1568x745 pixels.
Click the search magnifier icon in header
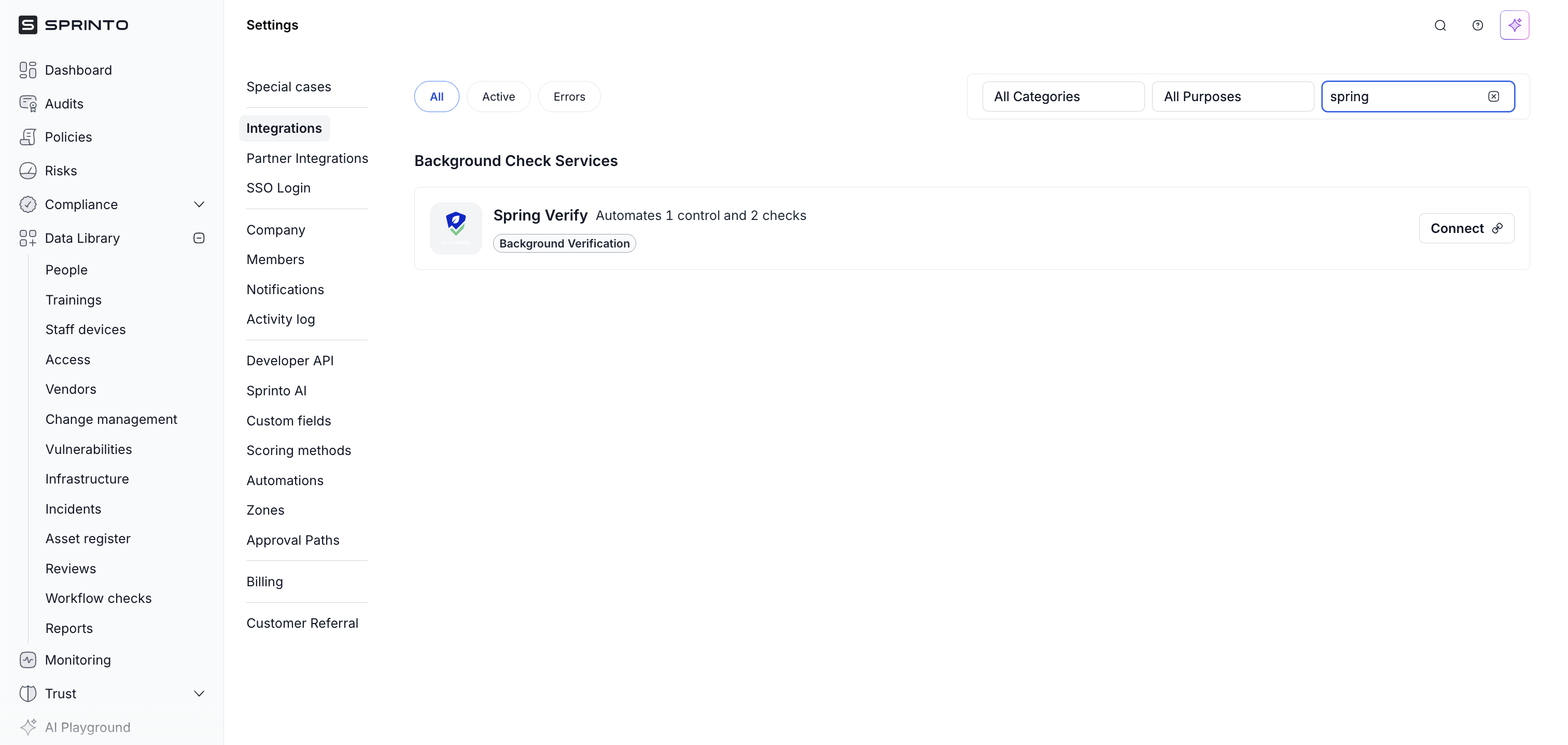(1439, 25)
